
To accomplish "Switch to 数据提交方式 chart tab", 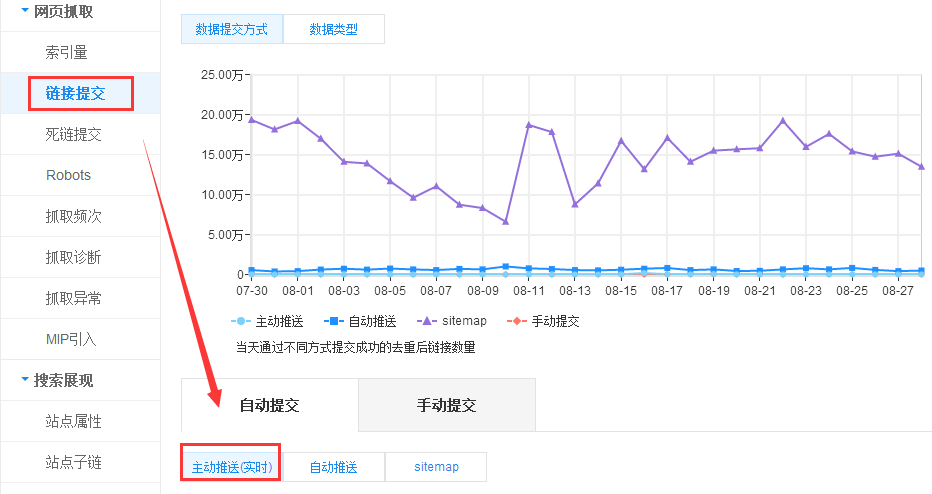I will click(x=231, y=29).
